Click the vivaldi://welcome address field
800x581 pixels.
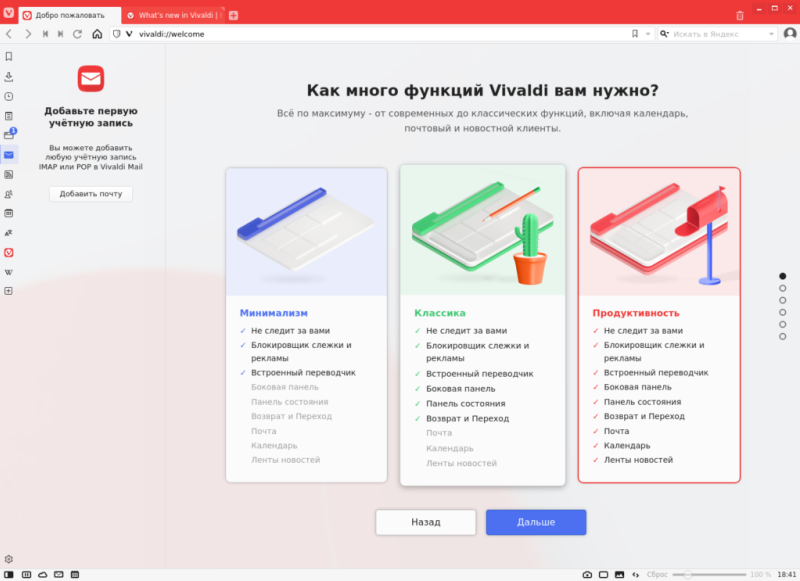383,34
